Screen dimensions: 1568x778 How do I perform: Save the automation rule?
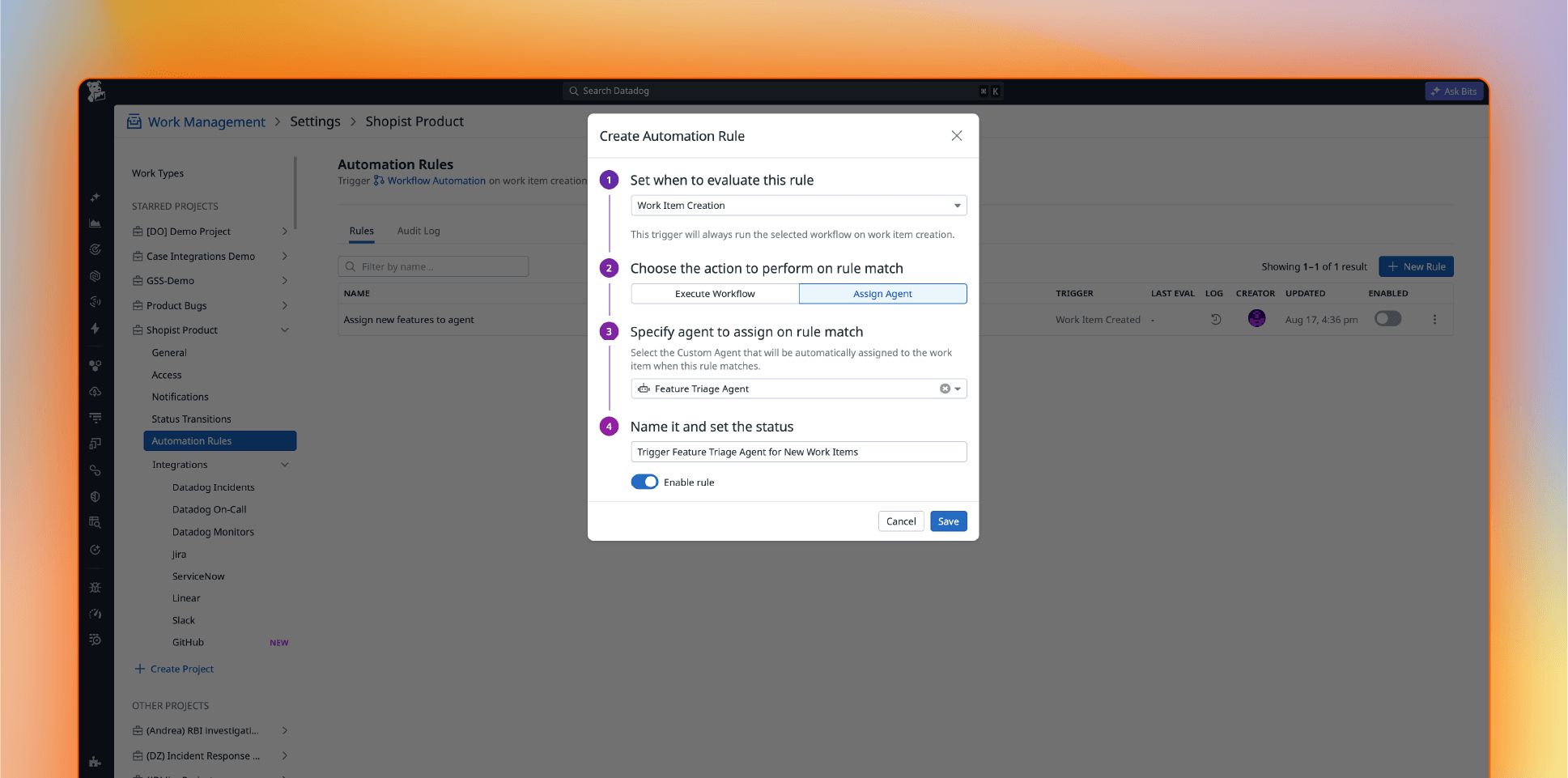tap(948, 521)
